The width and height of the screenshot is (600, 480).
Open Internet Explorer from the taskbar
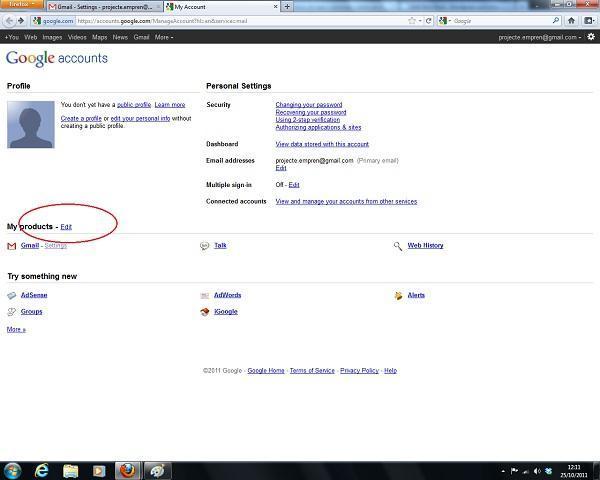click(42, 470)
